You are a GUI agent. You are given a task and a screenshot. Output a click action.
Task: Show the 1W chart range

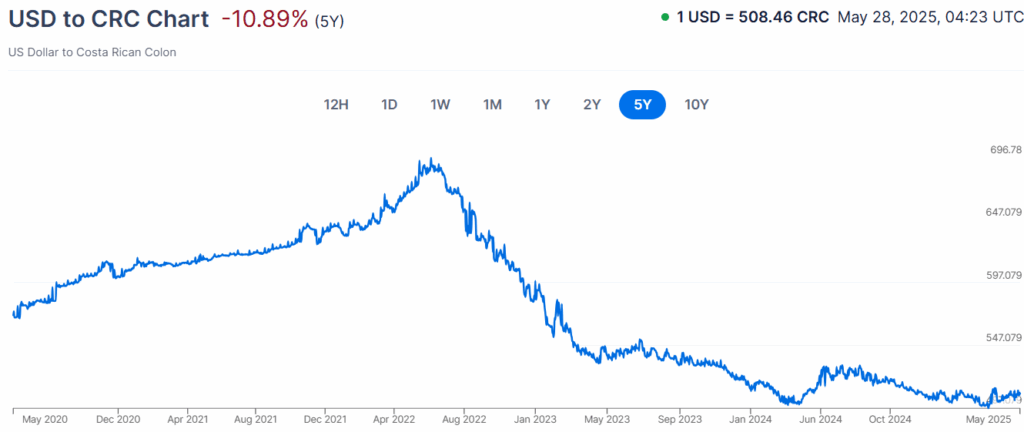pyautogui.click(x=440, y=104)
